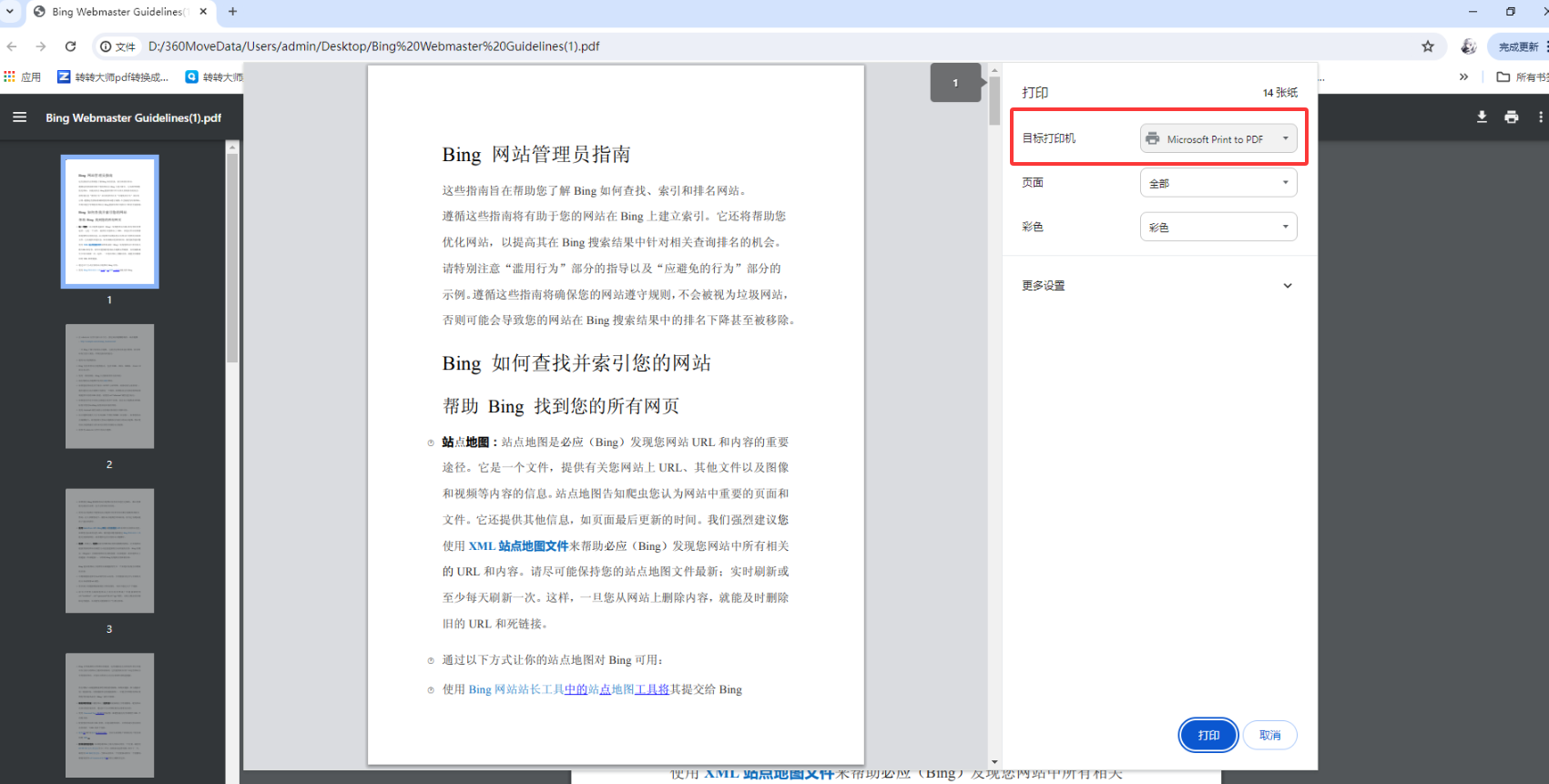Open the 所有书签 all bookmarks folder

tap(1523, 77)
